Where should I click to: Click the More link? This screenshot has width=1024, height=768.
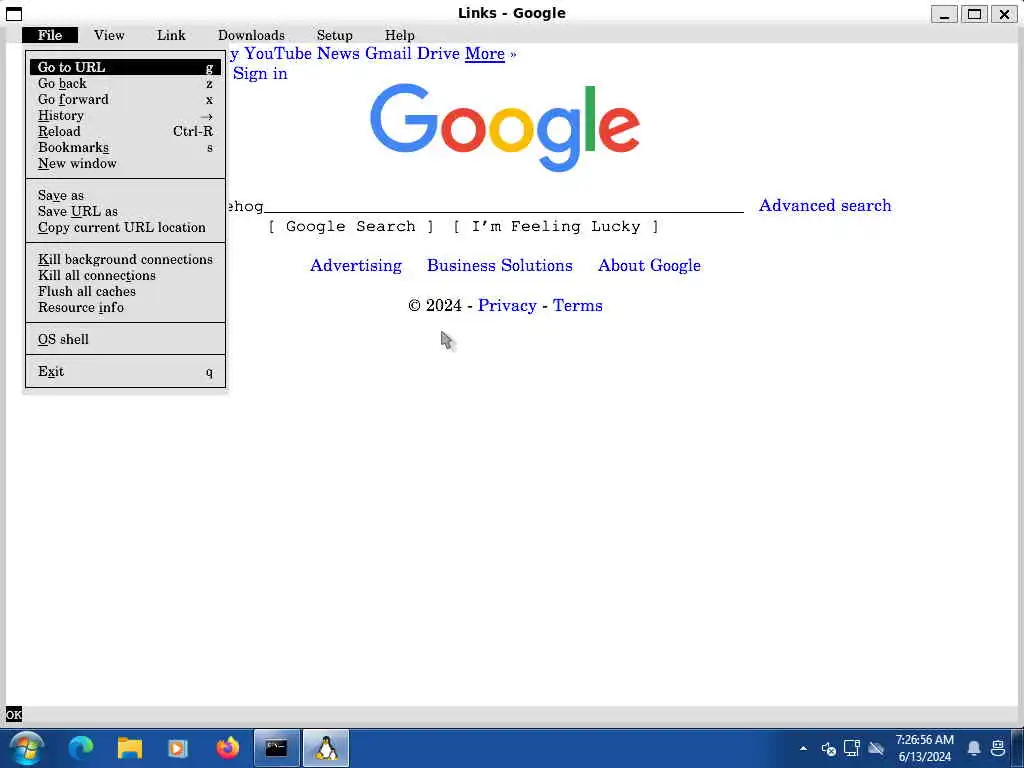coord(485,54)
